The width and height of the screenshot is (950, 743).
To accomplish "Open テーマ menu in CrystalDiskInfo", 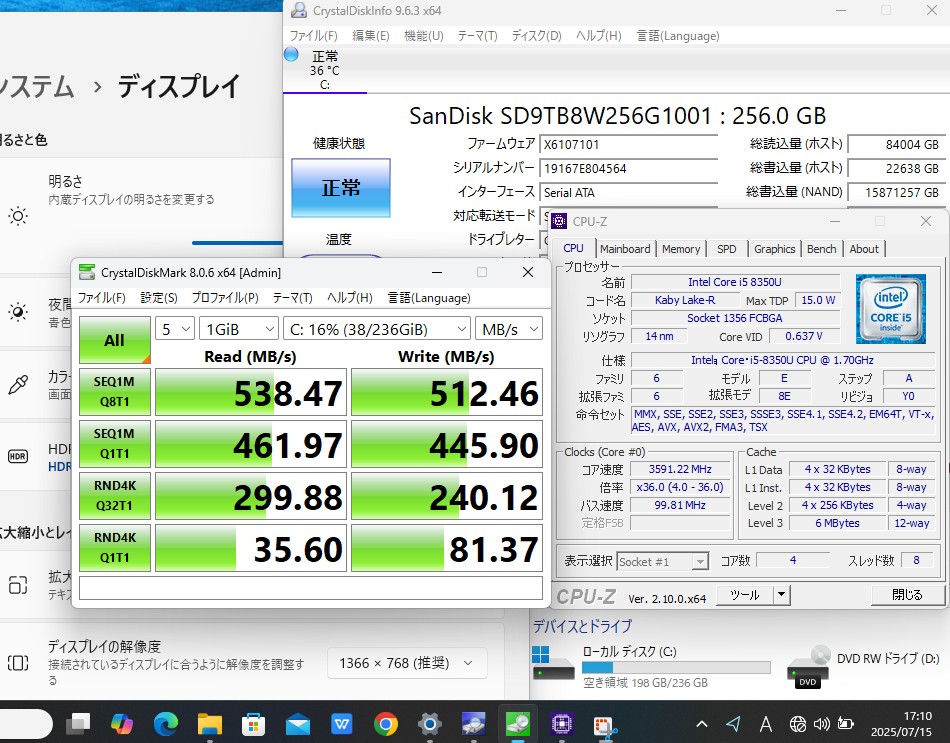I will click(477, 36).
